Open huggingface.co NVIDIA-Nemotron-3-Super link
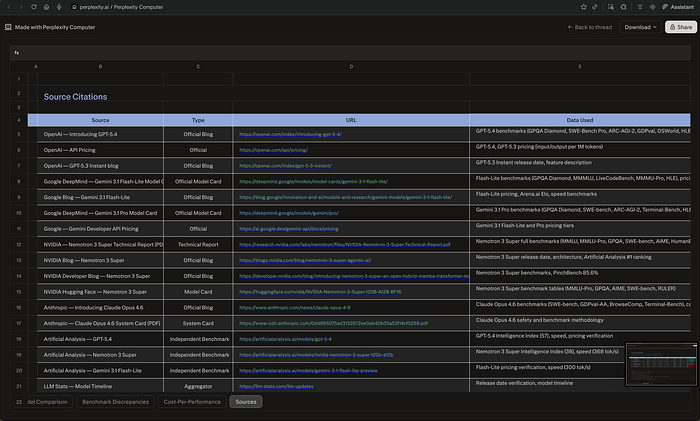The height and width of the screenshot is (421, 700). (x=320, y=292)
